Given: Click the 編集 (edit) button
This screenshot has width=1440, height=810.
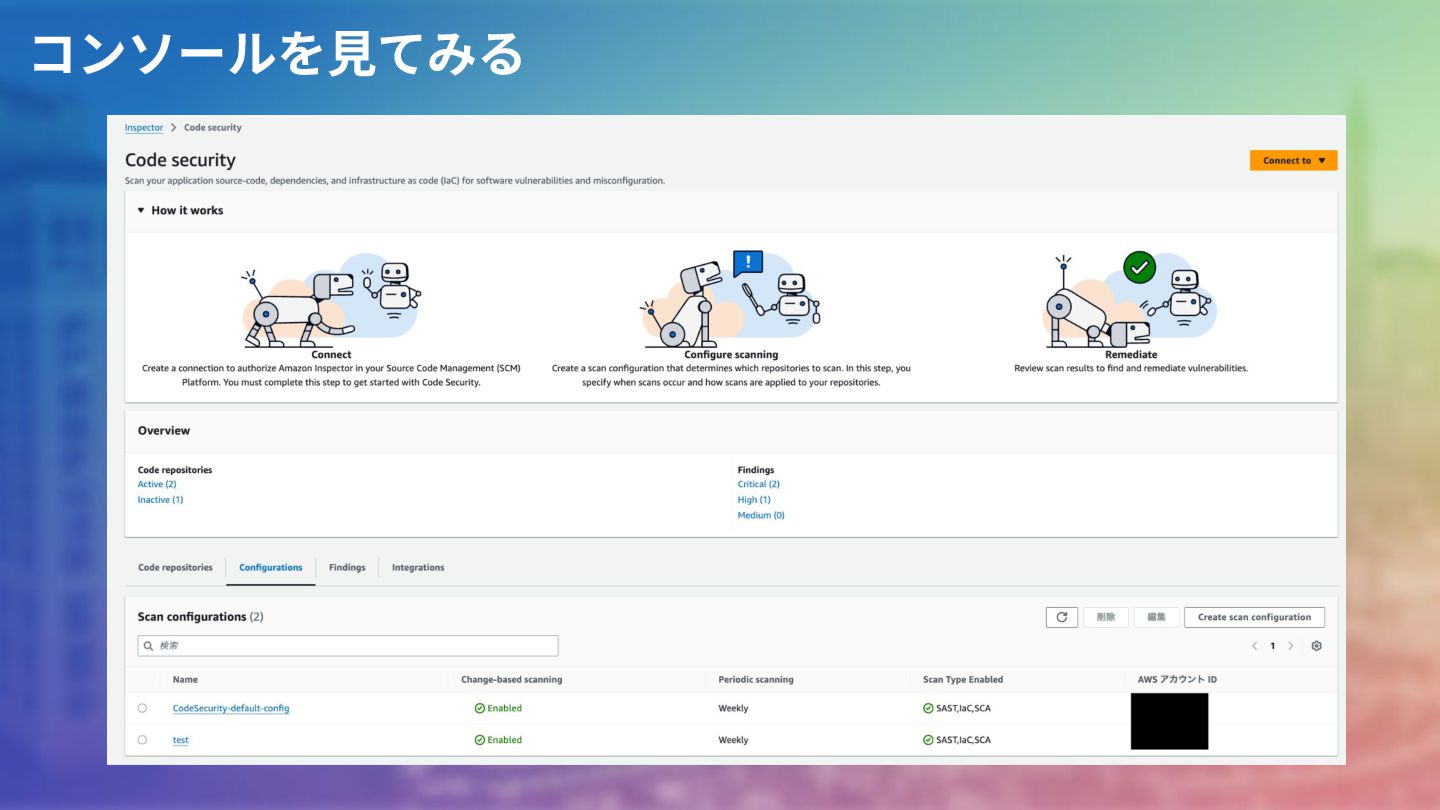Looking at the screenshot, I should click(1157, 617).
